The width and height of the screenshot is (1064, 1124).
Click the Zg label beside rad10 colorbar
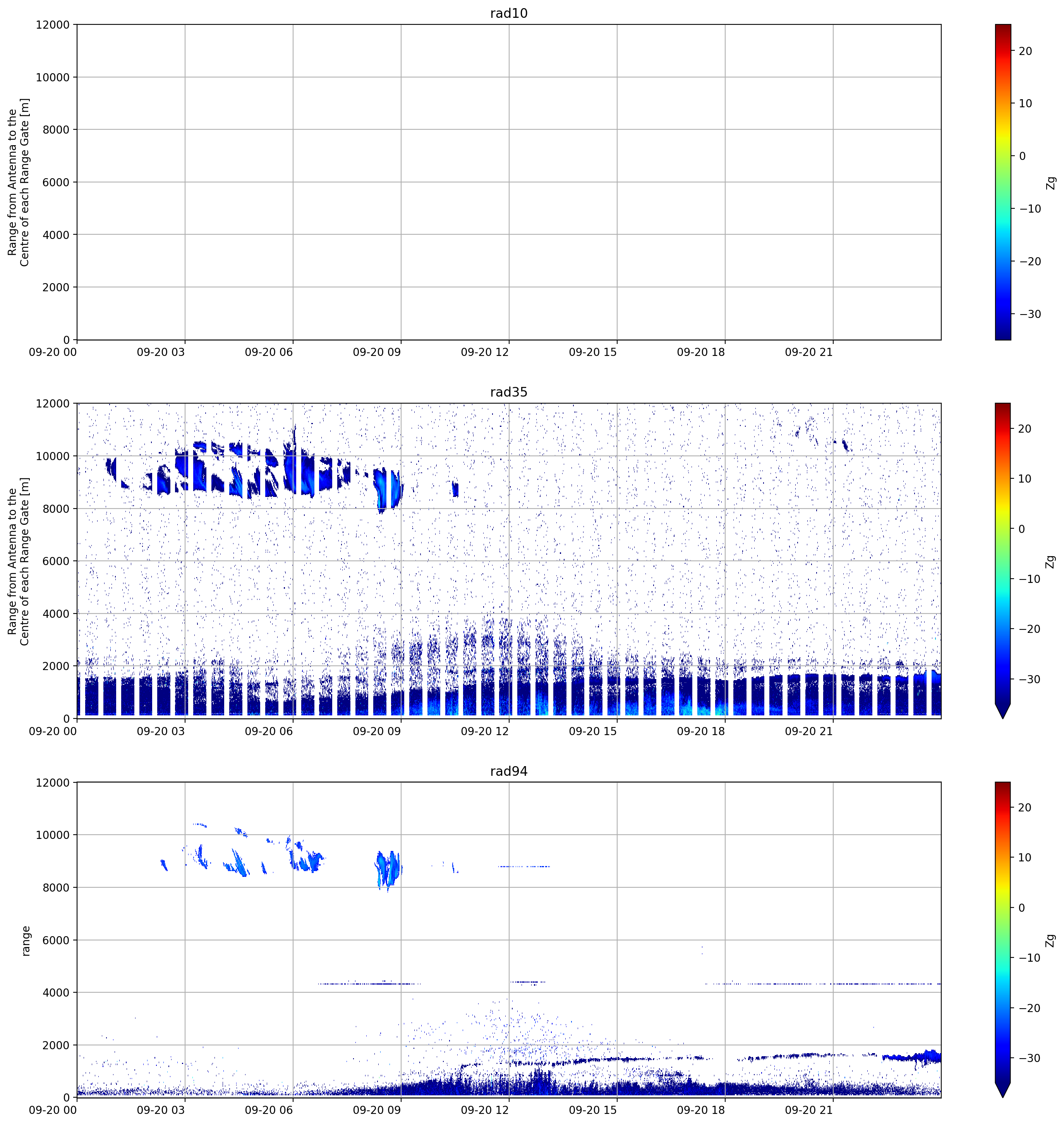point(1052,182)
